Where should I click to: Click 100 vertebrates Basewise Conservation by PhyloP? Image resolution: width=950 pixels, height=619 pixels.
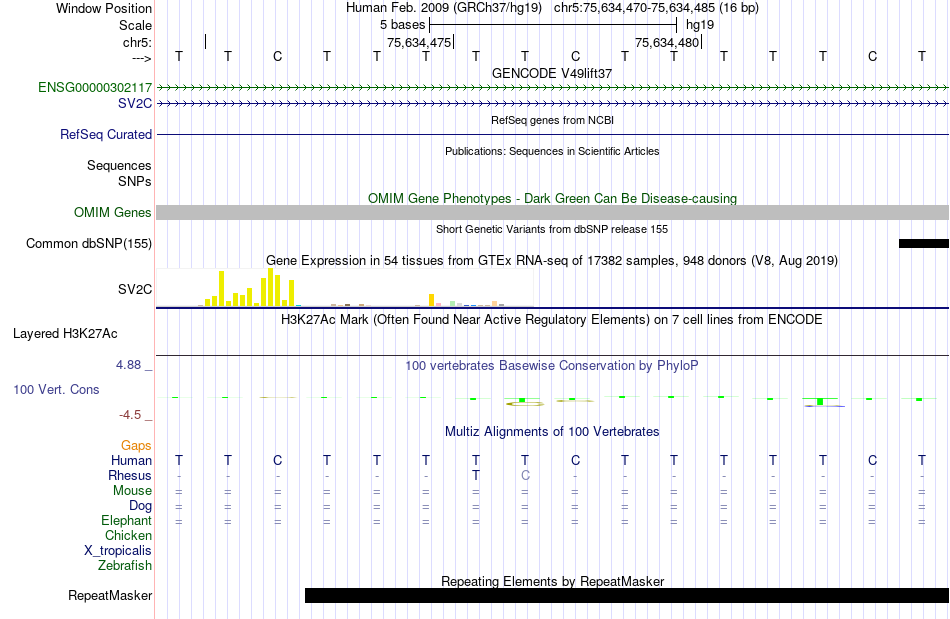(x=552, y=365)
